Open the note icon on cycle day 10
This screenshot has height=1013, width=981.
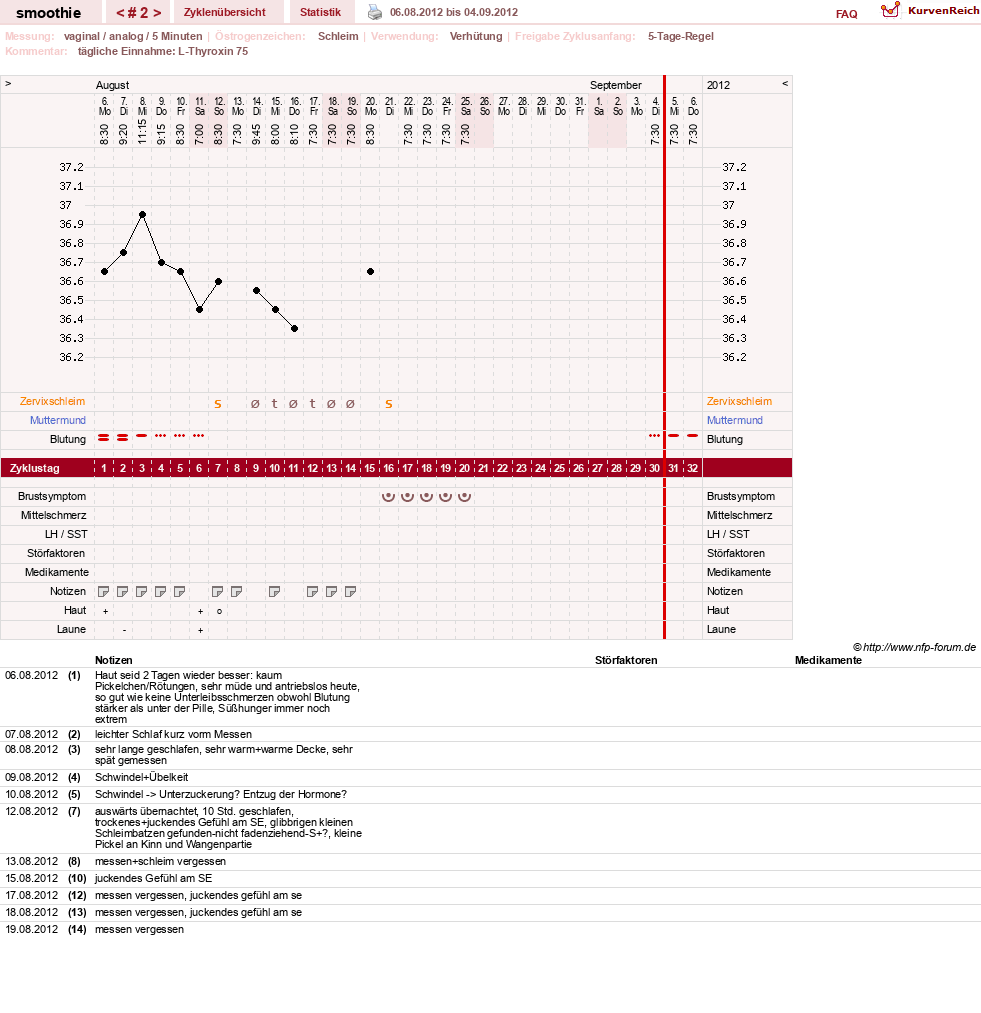coord(275,591)
